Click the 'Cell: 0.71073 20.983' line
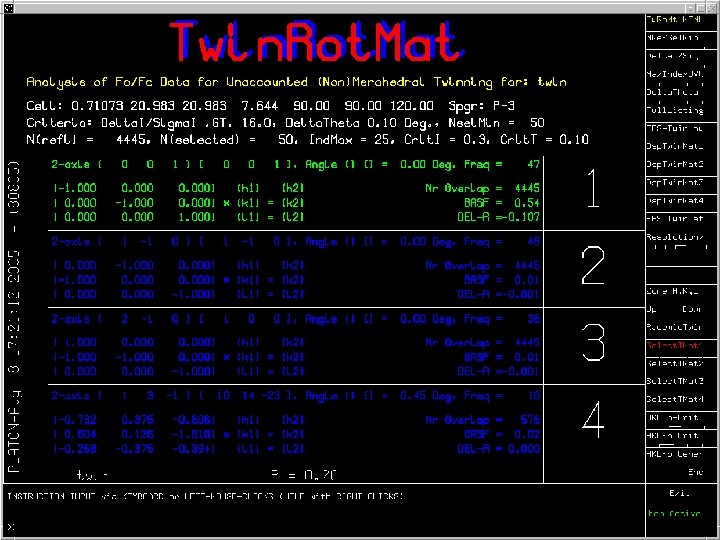Image resolution: width=720 pixels, height=540 pixels. [126, 106]
